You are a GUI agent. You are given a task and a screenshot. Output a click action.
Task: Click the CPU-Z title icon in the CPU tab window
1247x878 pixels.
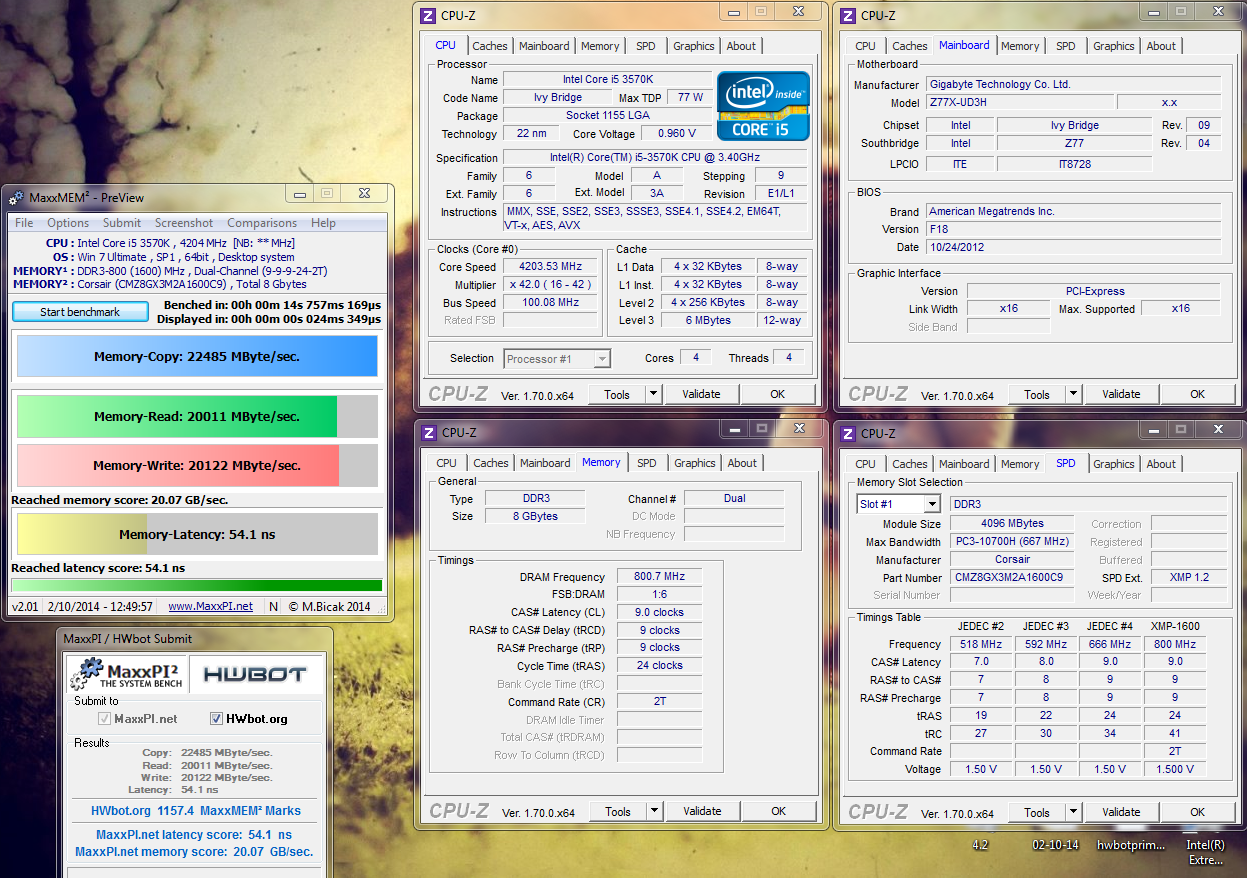[x=428, y=15]
